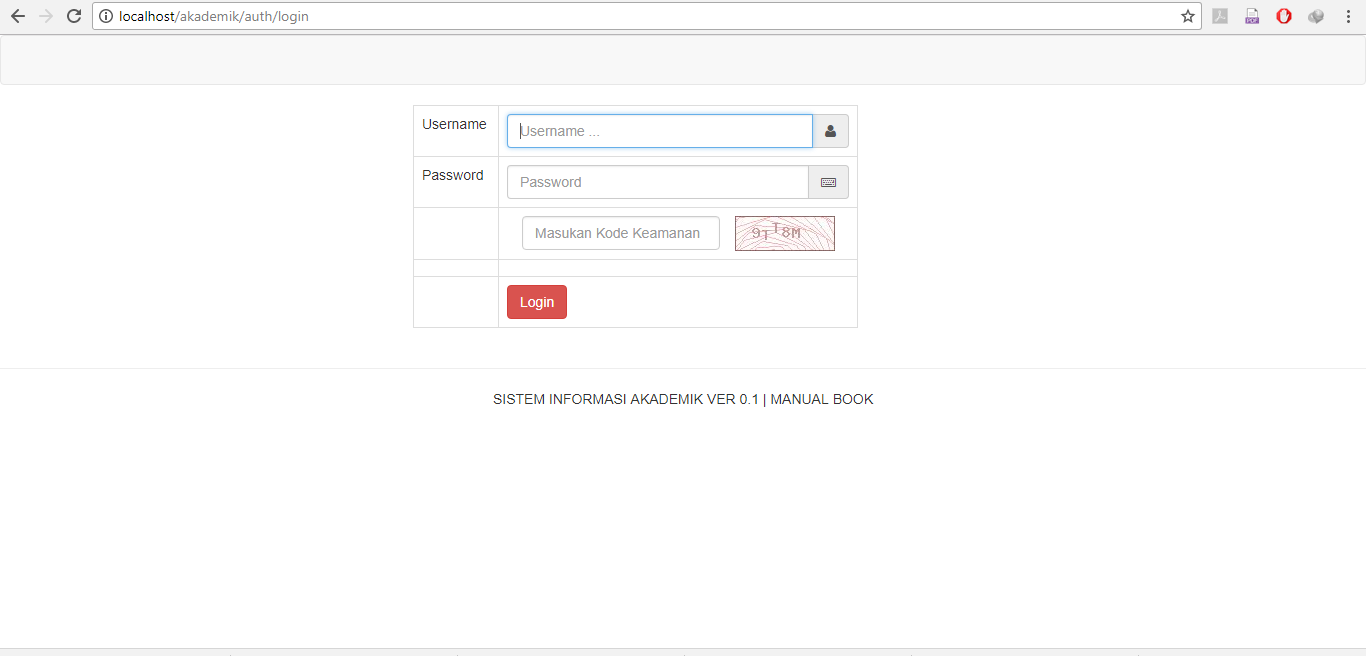Click the user icon beside Username field
The width and height of the screenshot is (1366, 656).
coord(830,131)
